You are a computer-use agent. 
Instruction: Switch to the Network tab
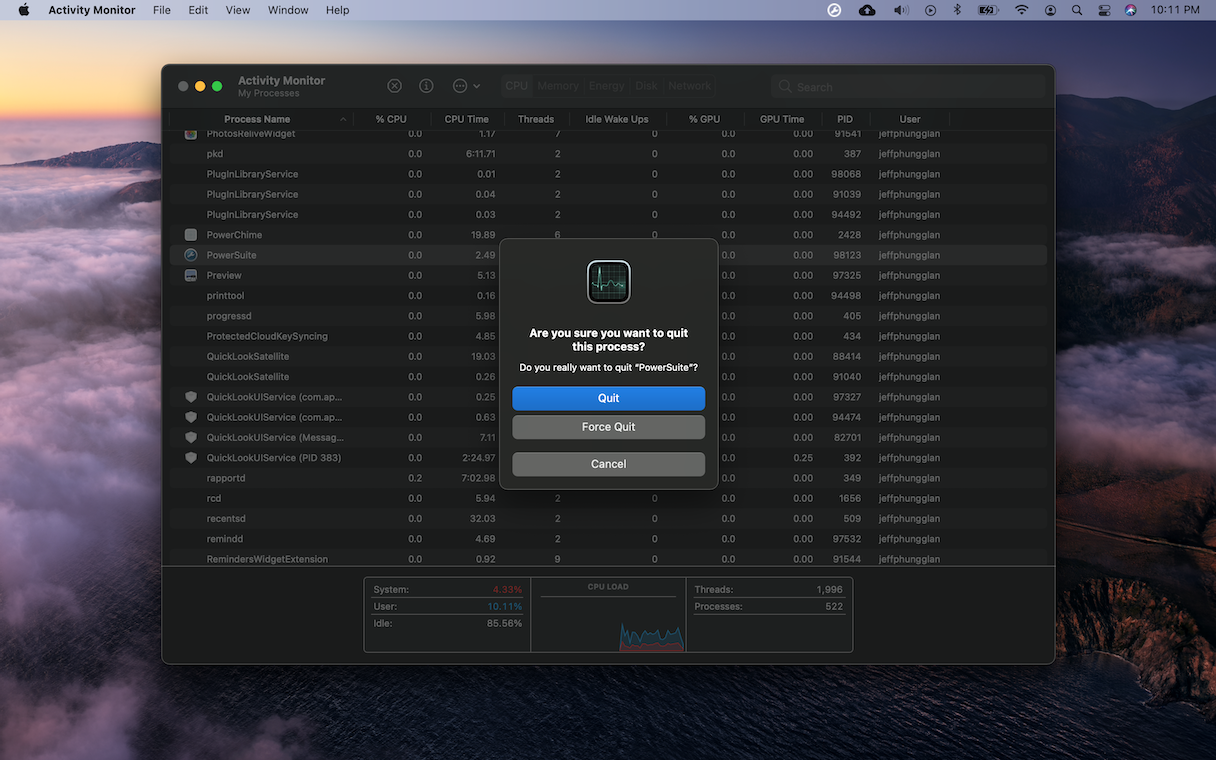[690, 86]
